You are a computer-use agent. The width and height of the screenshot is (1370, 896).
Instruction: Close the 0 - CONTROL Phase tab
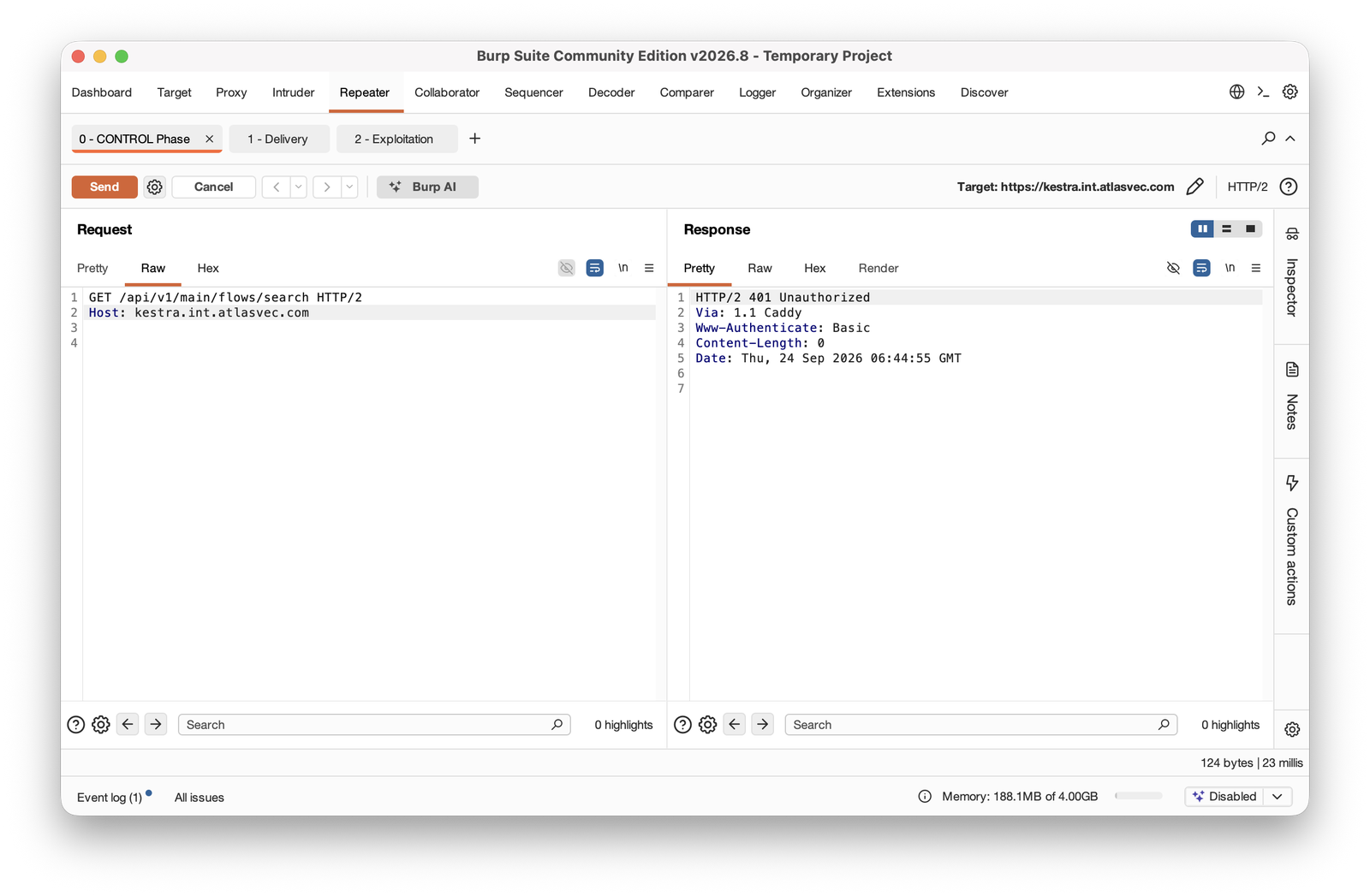pyautogui.click(x=209, y=139)
